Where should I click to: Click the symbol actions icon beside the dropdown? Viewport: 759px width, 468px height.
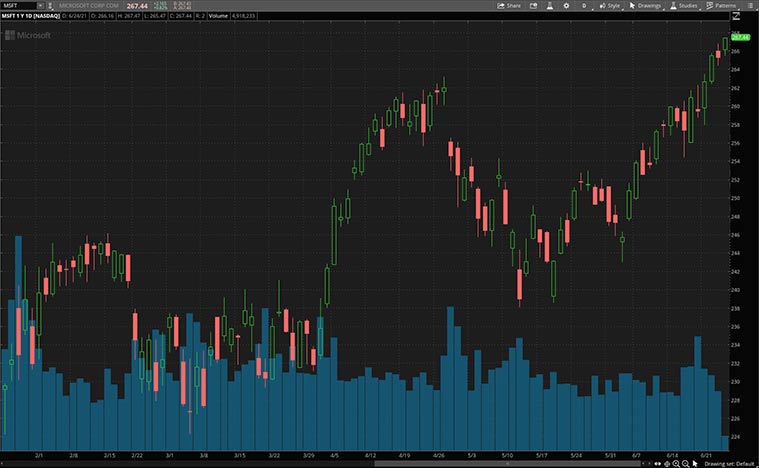tap(50, 6)
